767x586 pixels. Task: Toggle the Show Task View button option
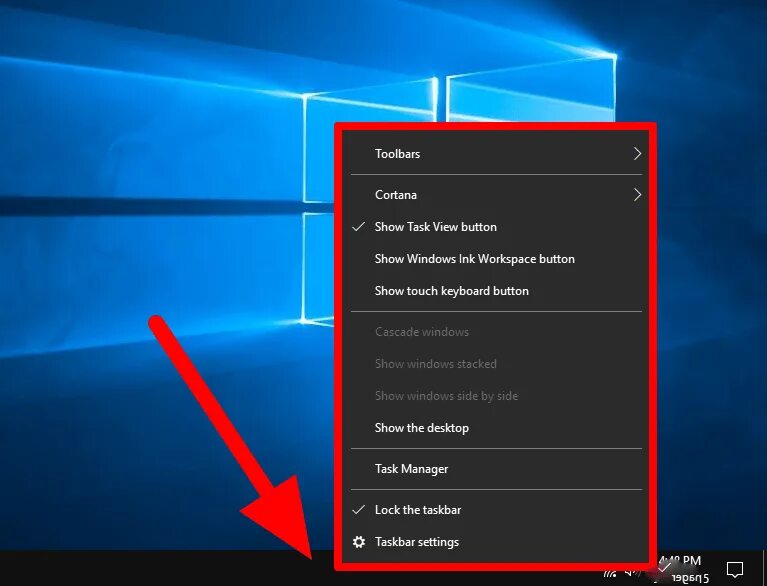point(496,227)
